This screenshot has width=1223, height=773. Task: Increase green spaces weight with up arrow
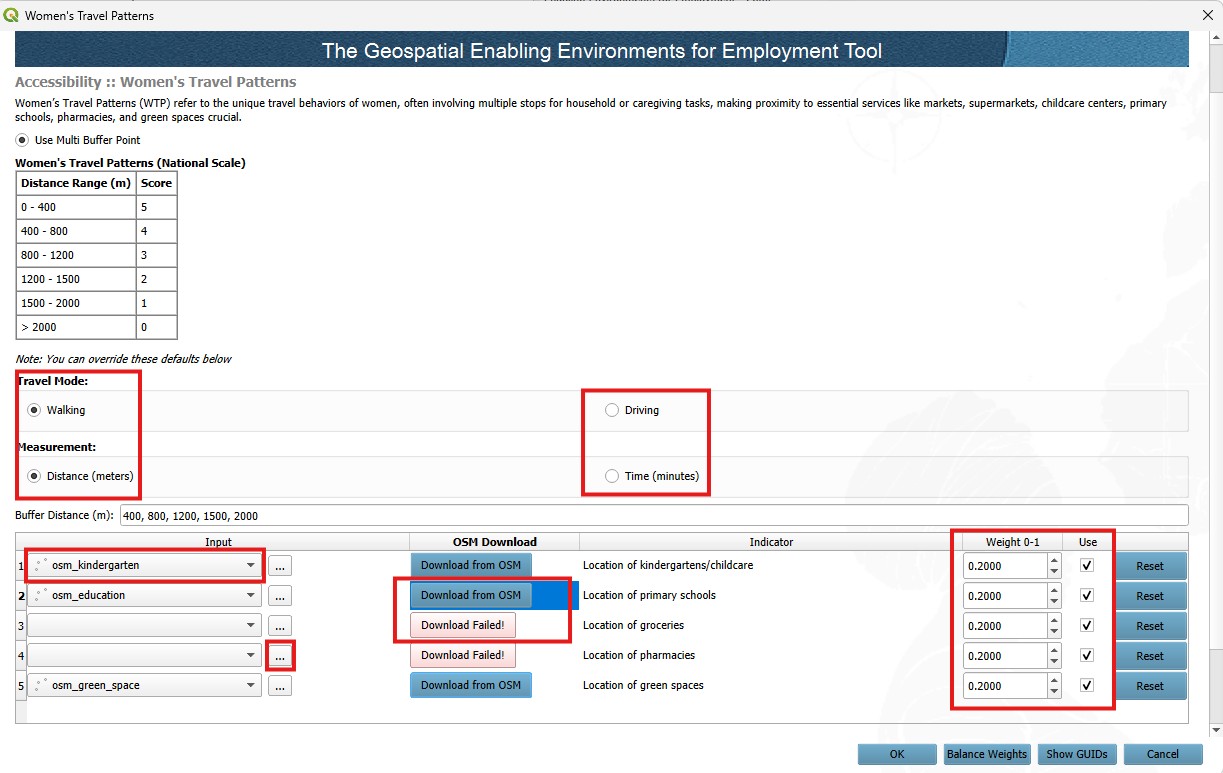click(1053, 680)
